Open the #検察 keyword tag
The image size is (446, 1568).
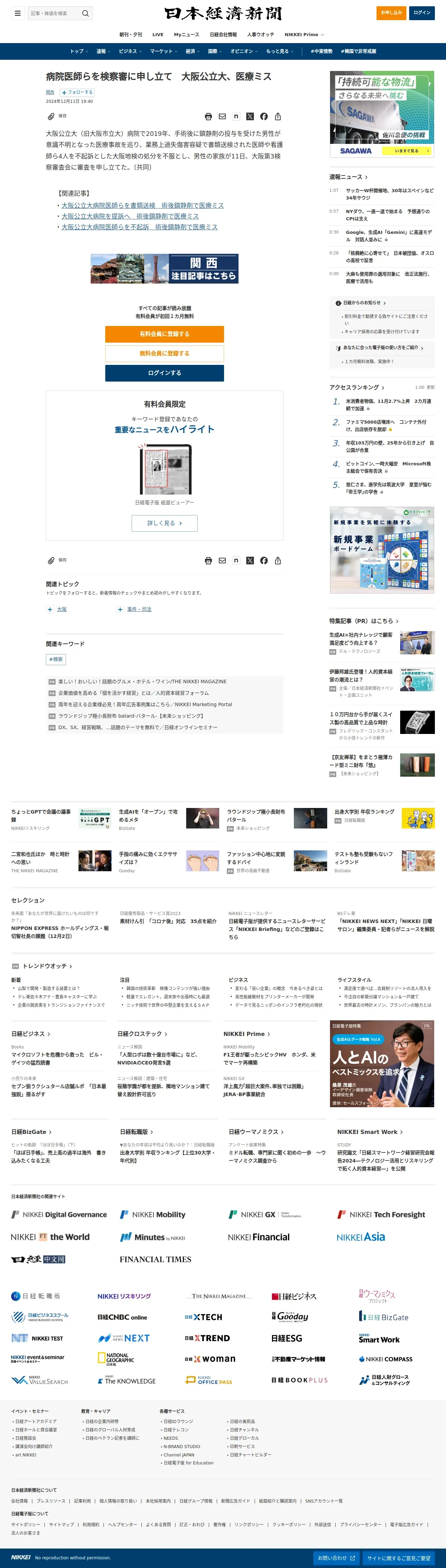click(56, 659)
